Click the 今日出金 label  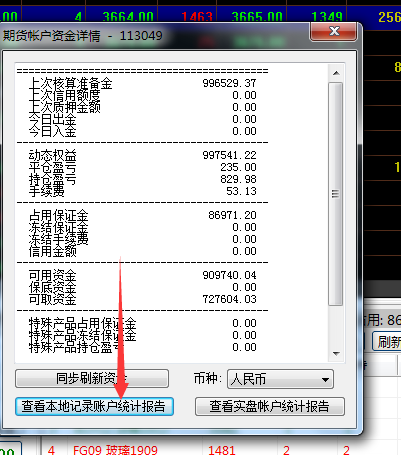pos(52,119)
